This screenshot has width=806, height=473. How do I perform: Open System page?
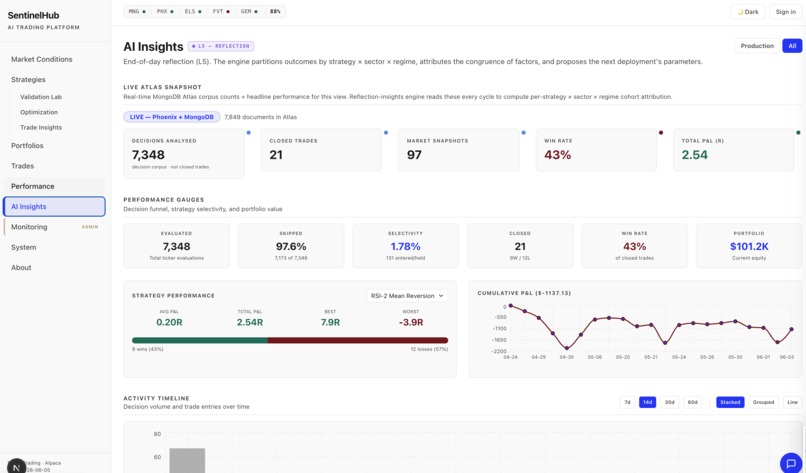[x=54, y=247]
